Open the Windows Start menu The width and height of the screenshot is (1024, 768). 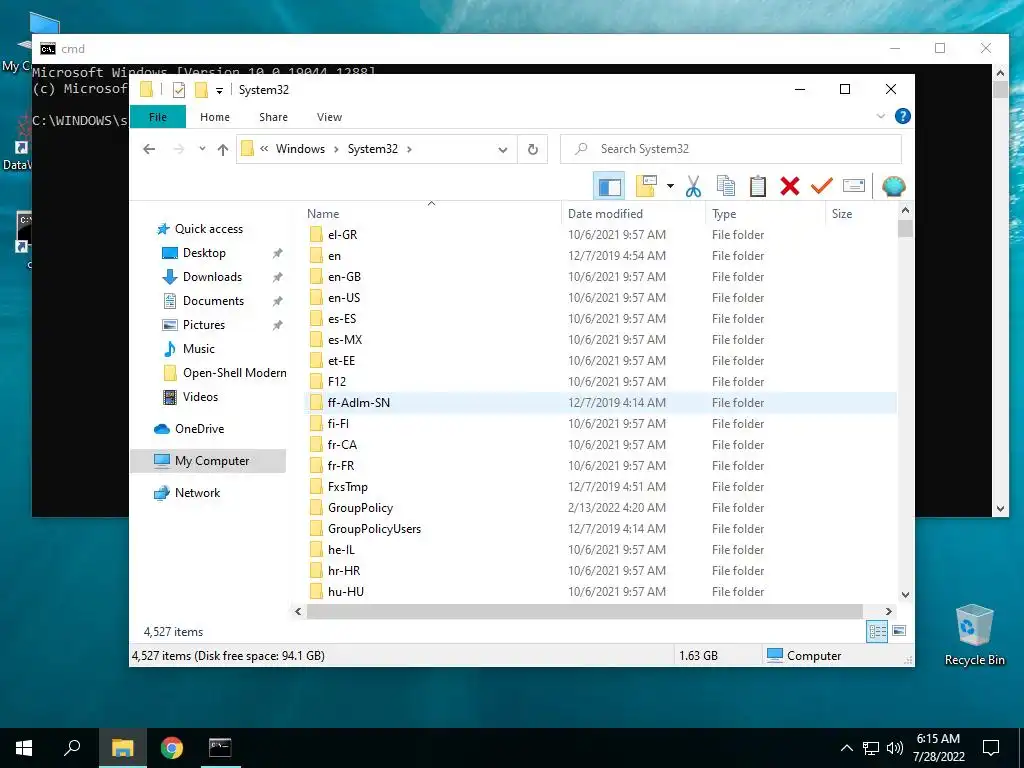tap(24, 748)
